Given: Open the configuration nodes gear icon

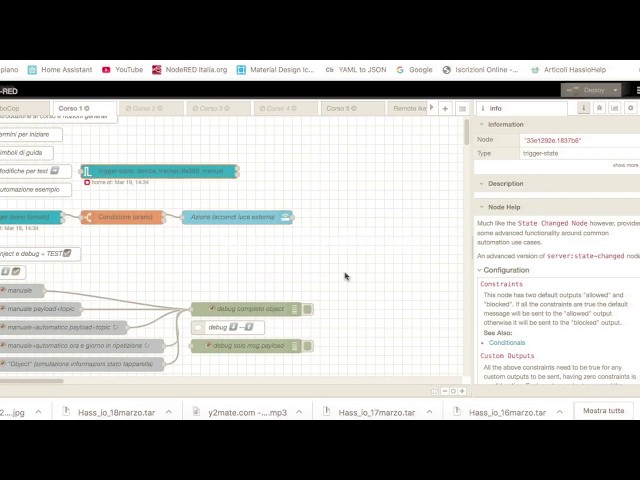Looking at the screenshot, I should pyautogui.click(x=631, y=108).
